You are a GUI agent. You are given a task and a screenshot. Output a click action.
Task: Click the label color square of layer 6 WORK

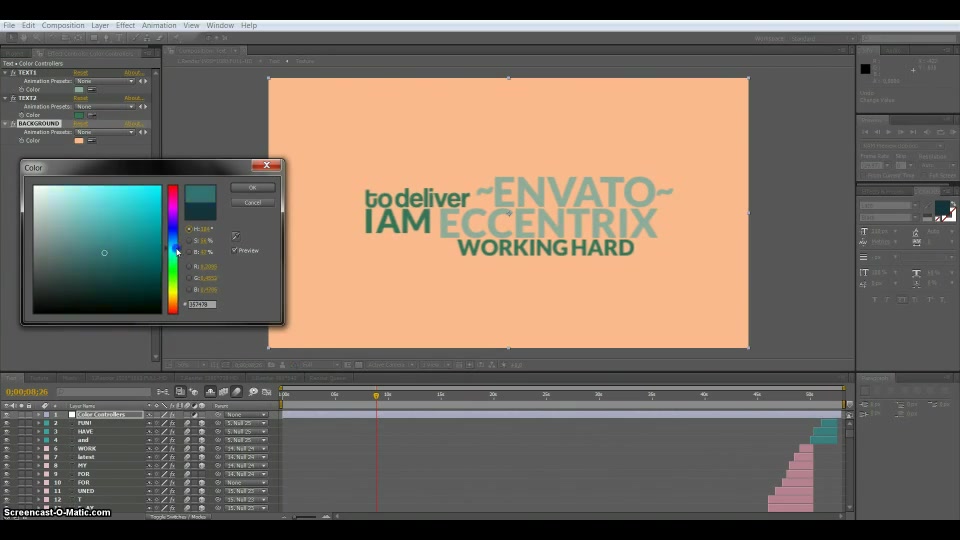tap(47, 449)
